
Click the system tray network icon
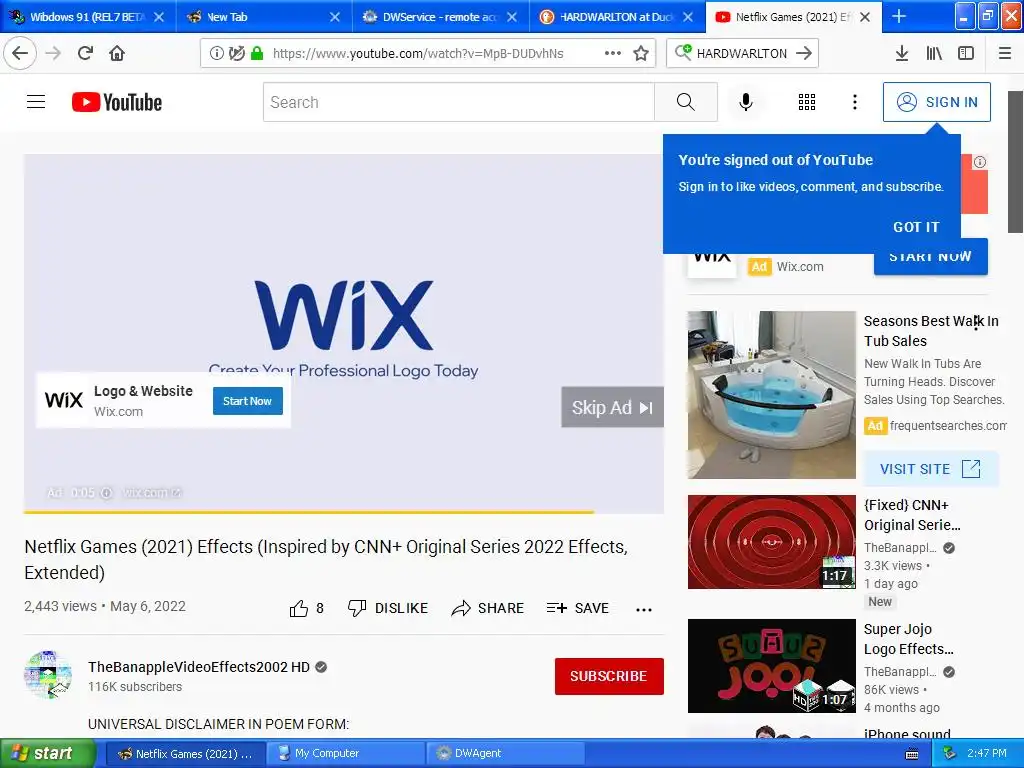pyautogui.click(x=949, y=753)
